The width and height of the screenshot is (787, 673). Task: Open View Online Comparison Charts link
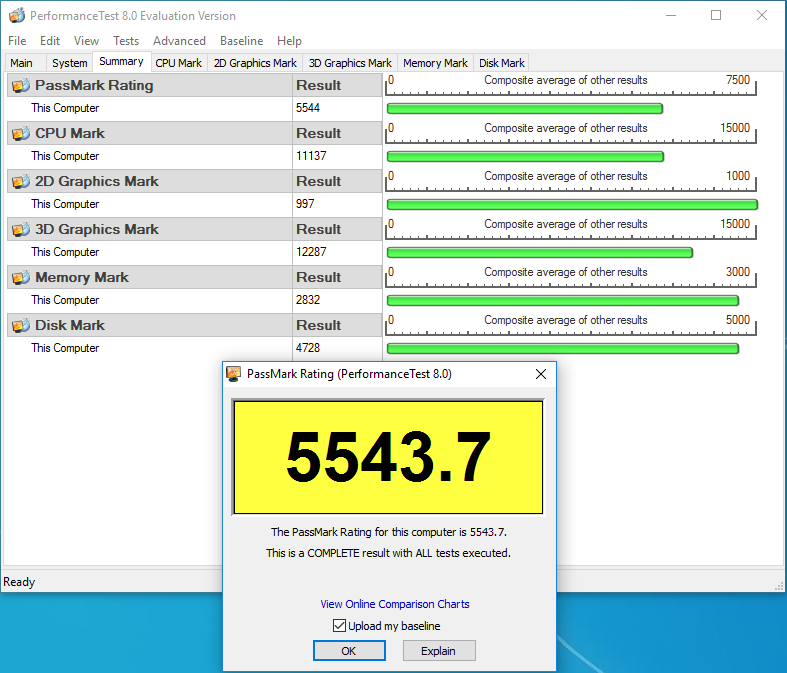[x=395, y=604]
